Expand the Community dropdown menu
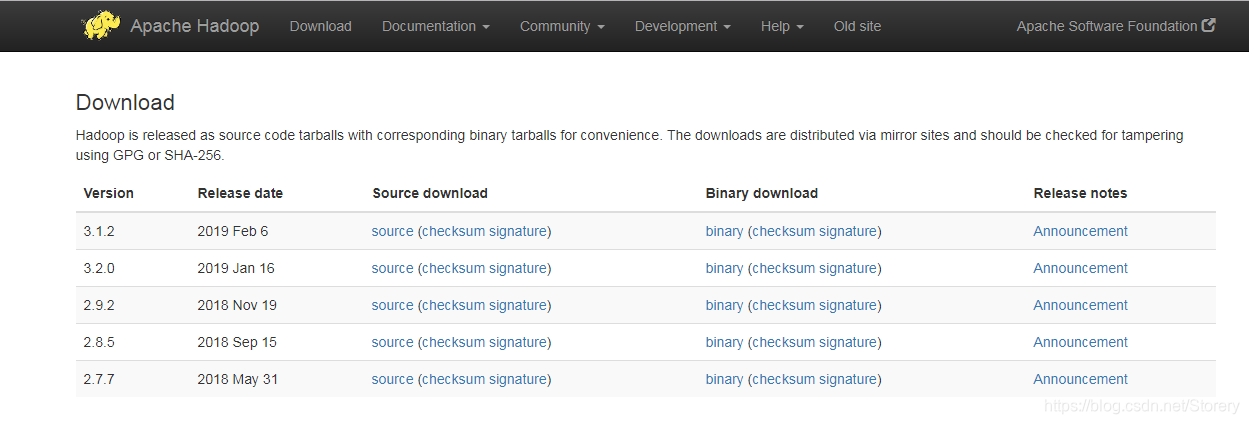The height and width of the screenshot is (424, 1249). (562, 26)
